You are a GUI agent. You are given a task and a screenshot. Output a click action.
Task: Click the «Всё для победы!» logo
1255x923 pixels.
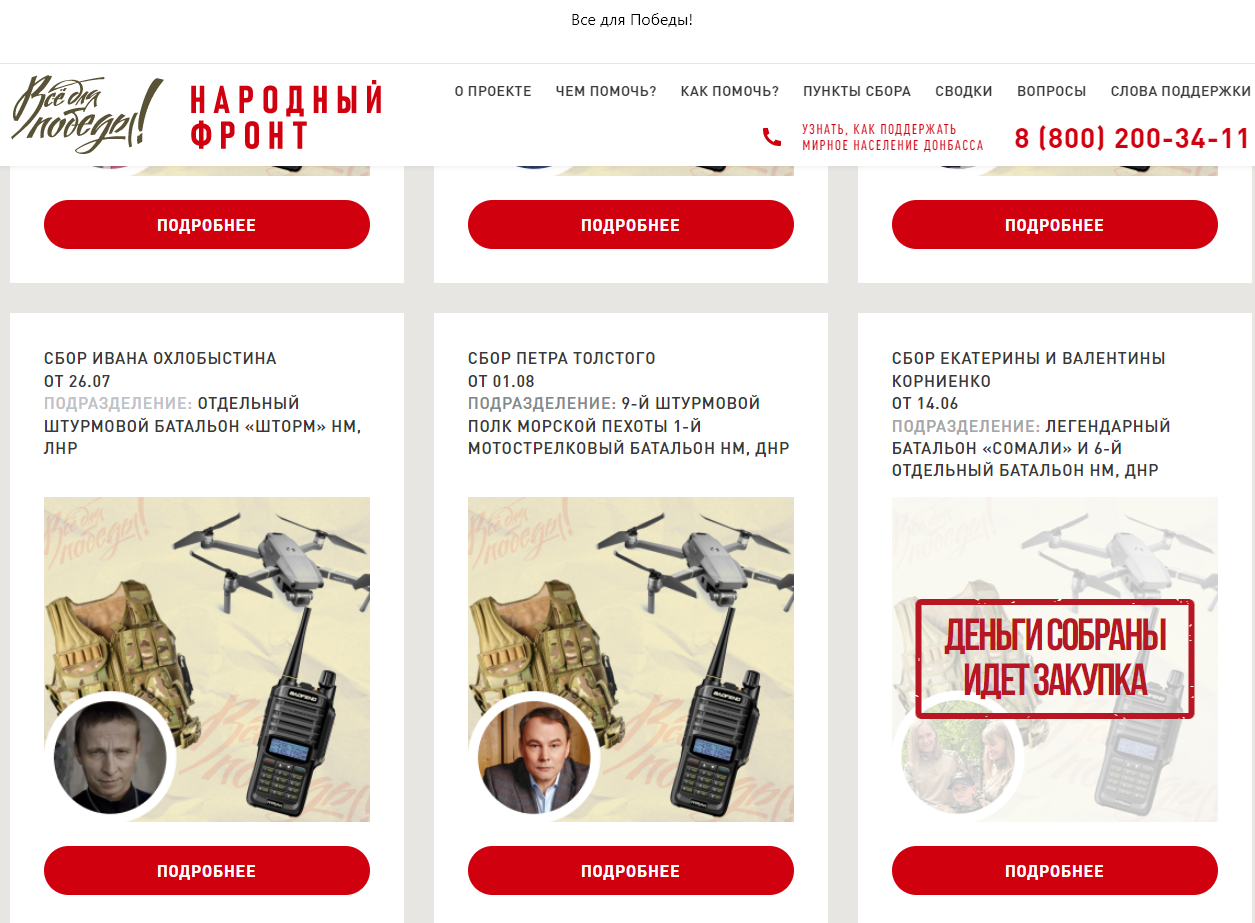[87, 114]
